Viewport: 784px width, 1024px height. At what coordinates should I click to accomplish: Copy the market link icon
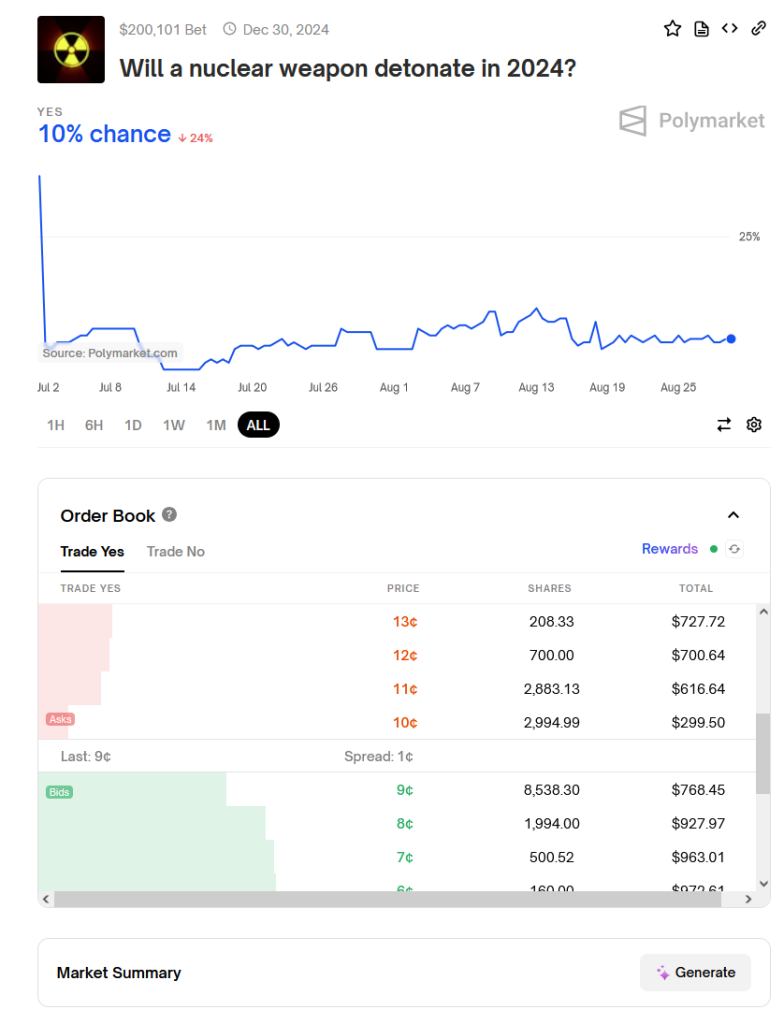[757, 28]
